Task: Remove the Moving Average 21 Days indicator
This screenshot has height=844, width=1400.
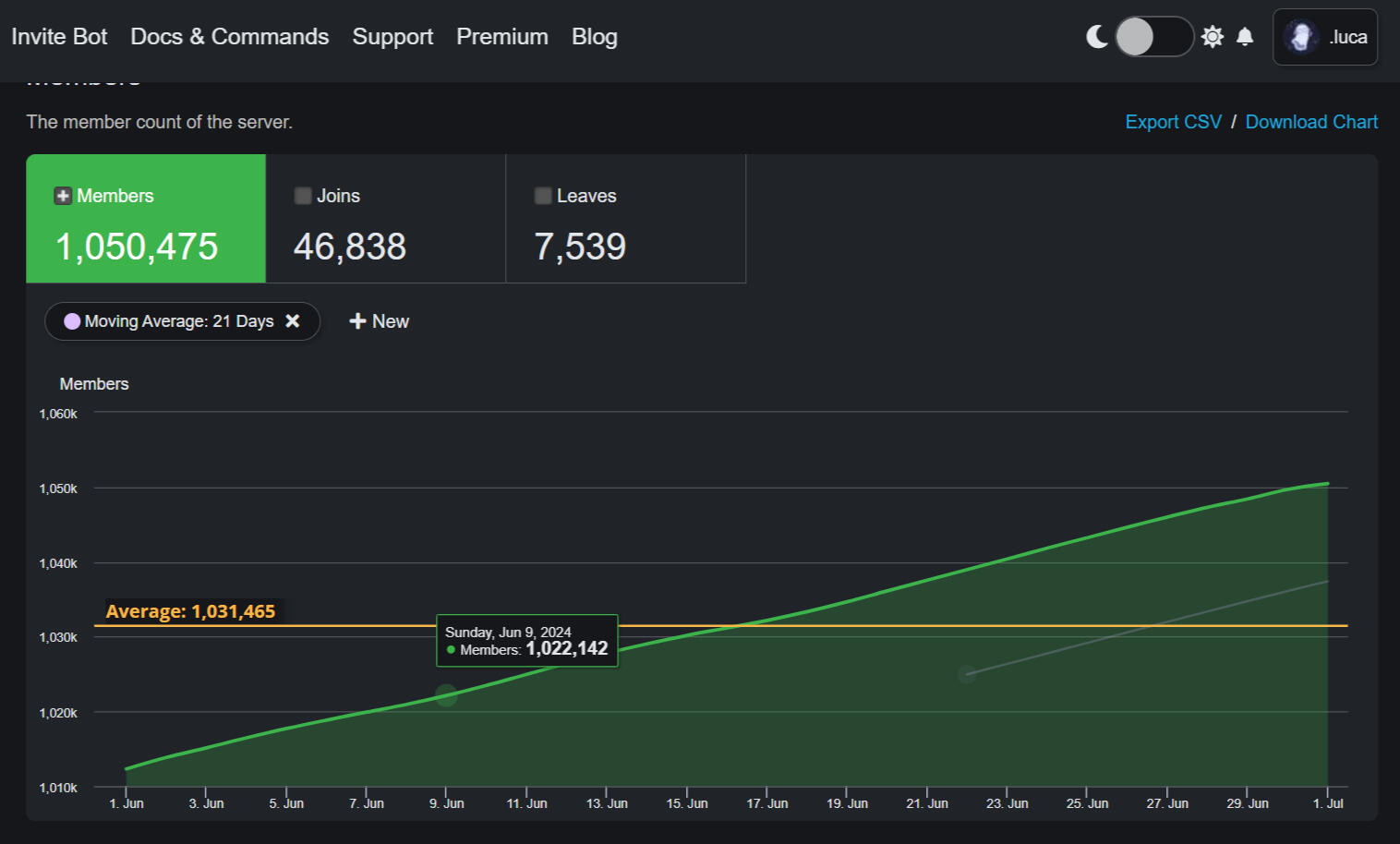Action: click(x=293, y=321)
